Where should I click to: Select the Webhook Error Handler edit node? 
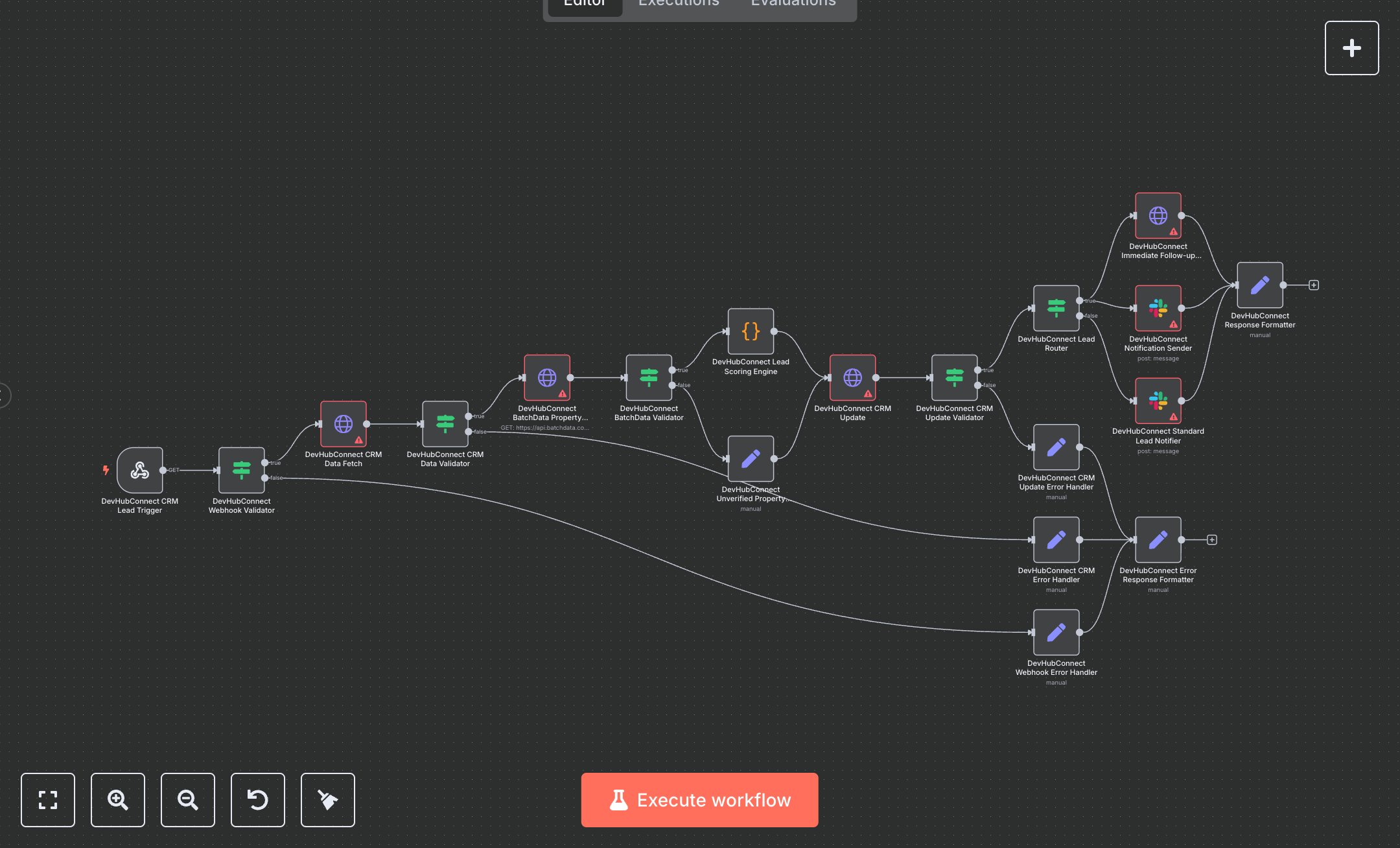pos(1056,632)
